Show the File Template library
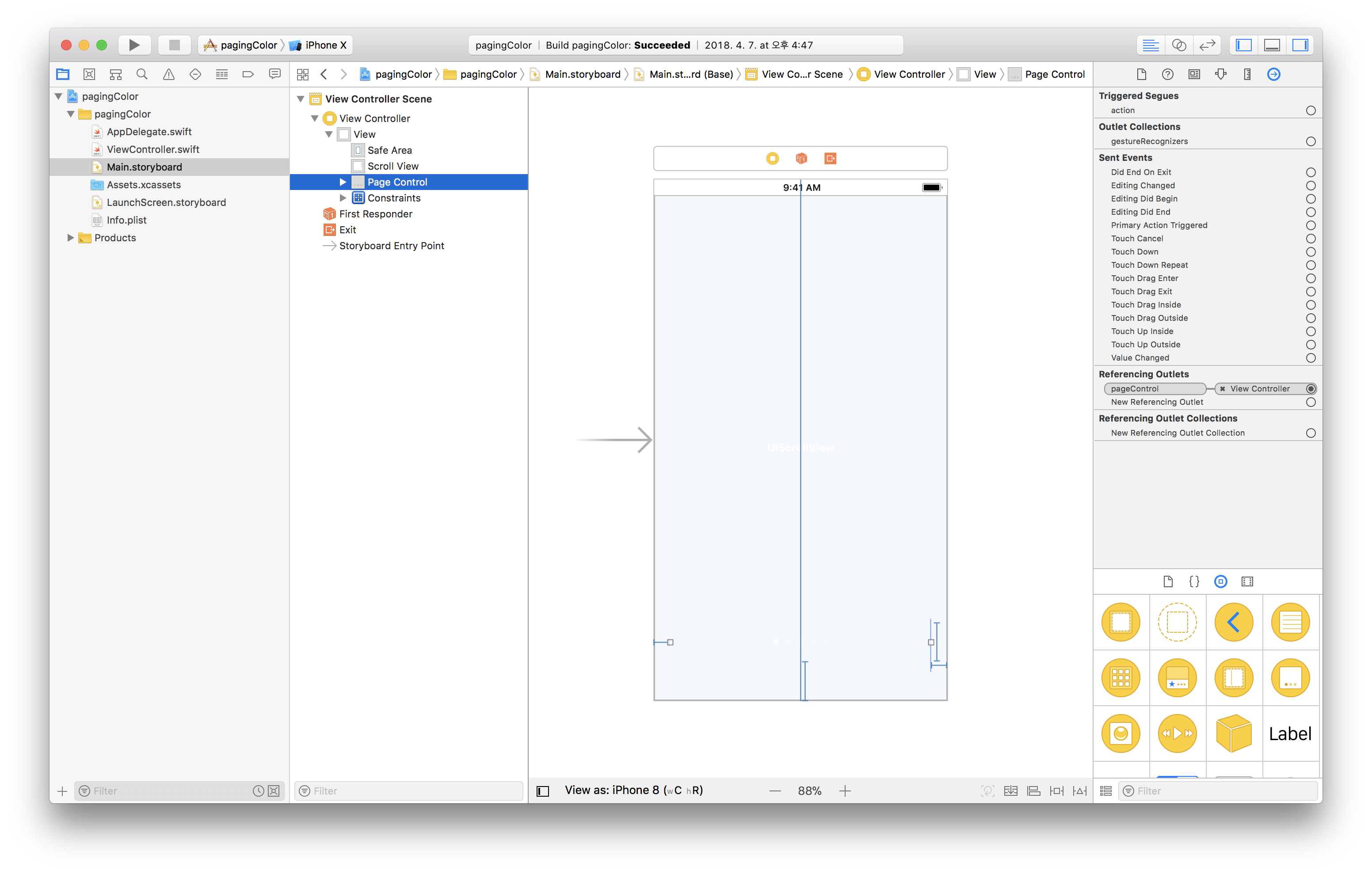 pyautogui.click(x=1167, y=581)
